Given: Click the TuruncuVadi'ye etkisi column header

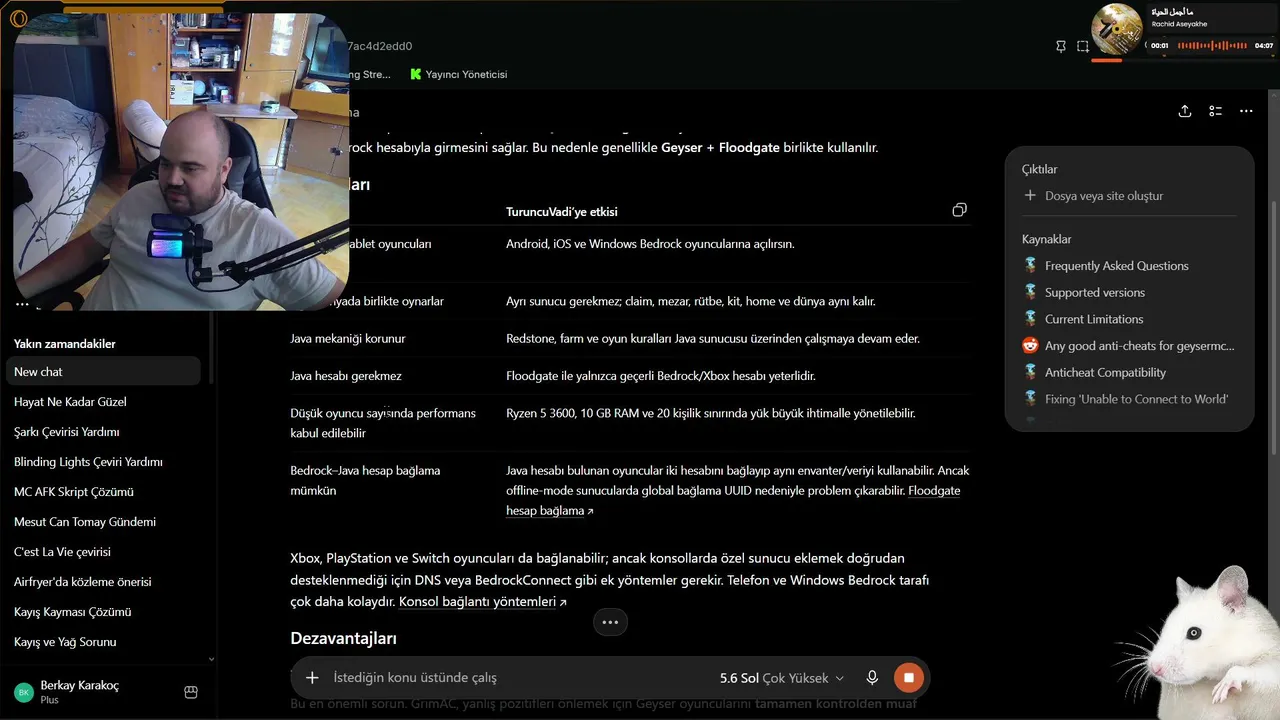Looking at the screenshot, I should pyautogui.click(x=562, y=212).
